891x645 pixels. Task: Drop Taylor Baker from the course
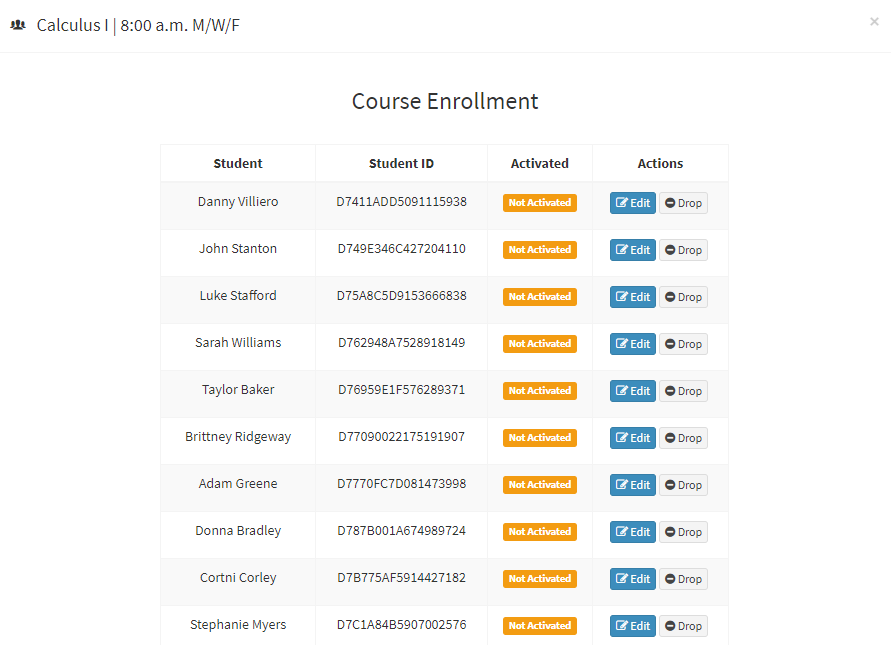(684, 391)
